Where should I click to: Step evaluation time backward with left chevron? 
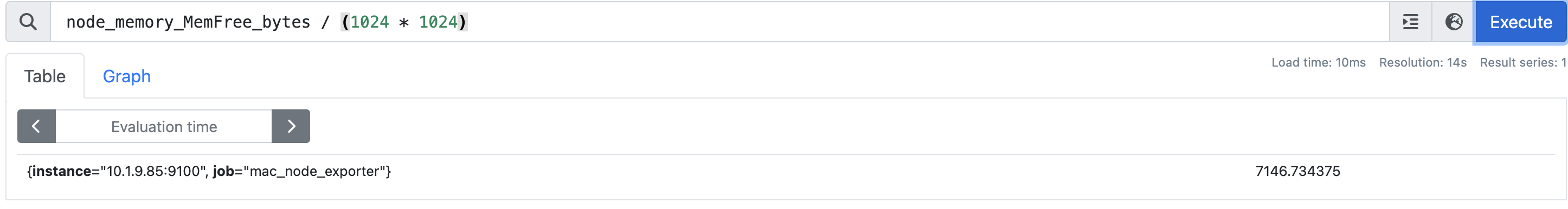tap(36, 126)
